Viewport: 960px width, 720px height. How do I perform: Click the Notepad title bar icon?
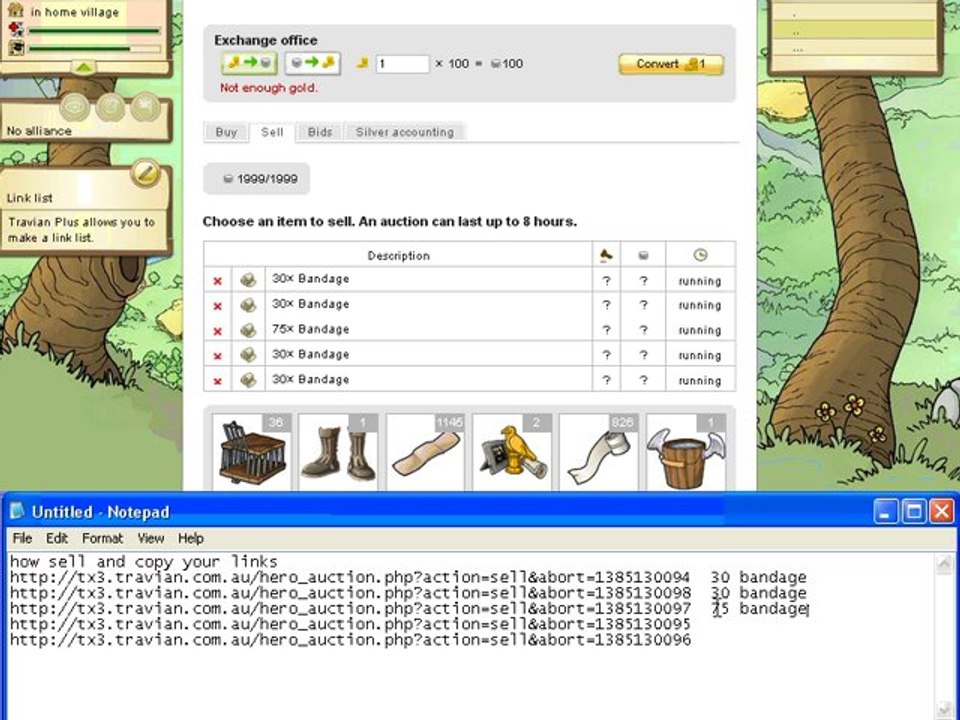pyautogui.click(x=17, y=511)
